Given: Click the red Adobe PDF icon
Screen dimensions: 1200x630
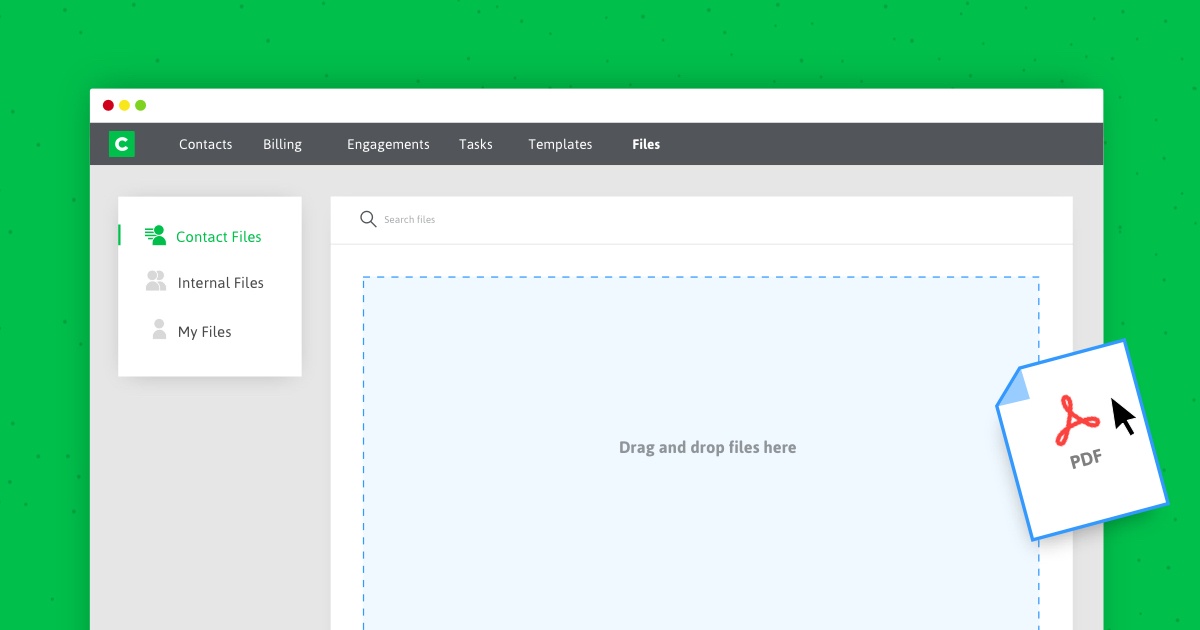Looking at the screenshot, I should coord(1078,421).
